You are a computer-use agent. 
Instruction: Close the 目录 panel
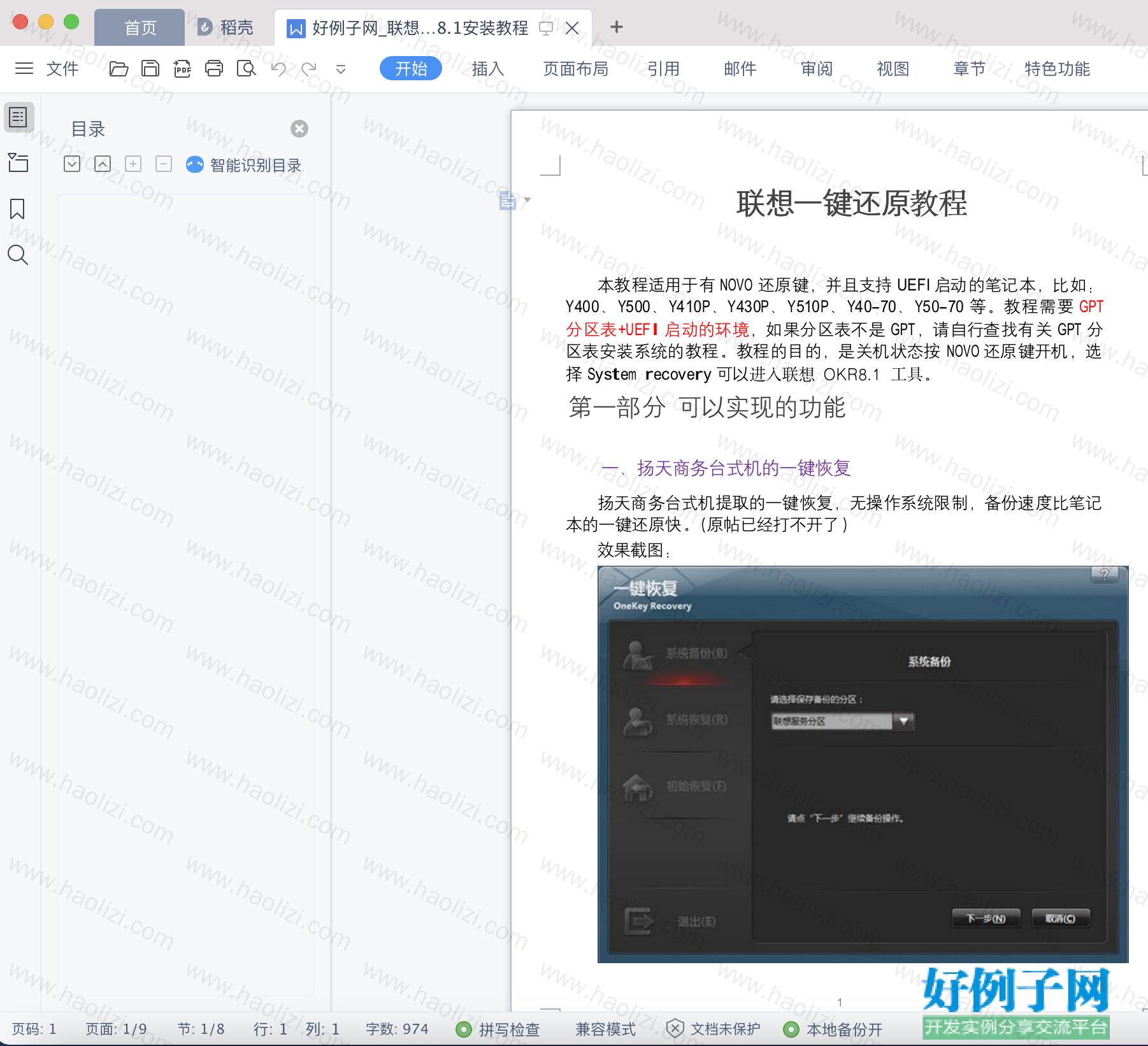tap(299, 129)
